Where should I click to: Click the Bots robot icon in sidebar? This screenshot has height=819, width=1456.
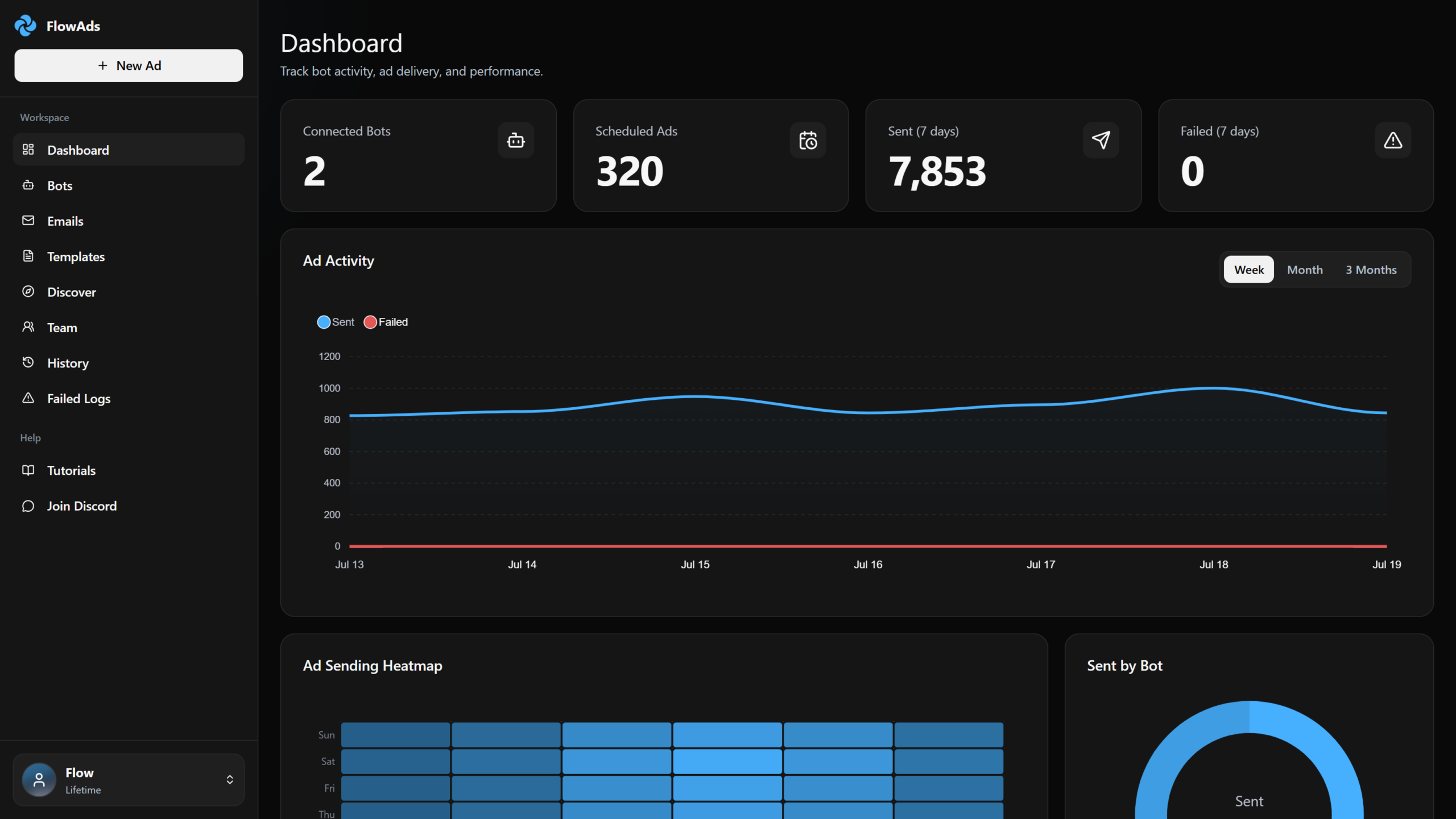28,185
